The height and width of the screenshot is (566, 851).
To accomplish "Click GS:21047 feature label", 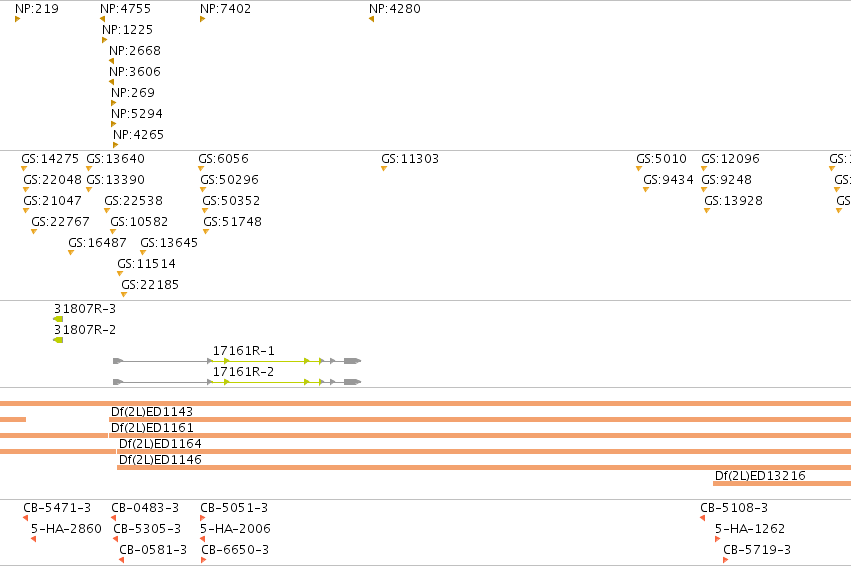I will pyautogui.click(x=52, y=201).
